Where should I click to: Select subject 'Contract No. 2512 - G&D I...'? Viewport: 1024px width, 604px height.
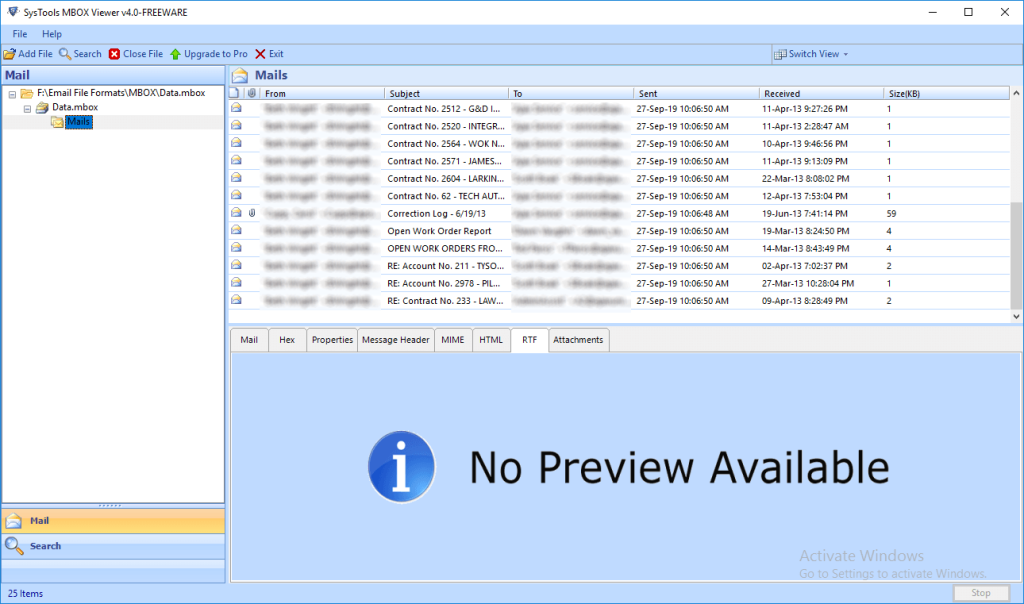pyautogui.click(x=443, y=108)
